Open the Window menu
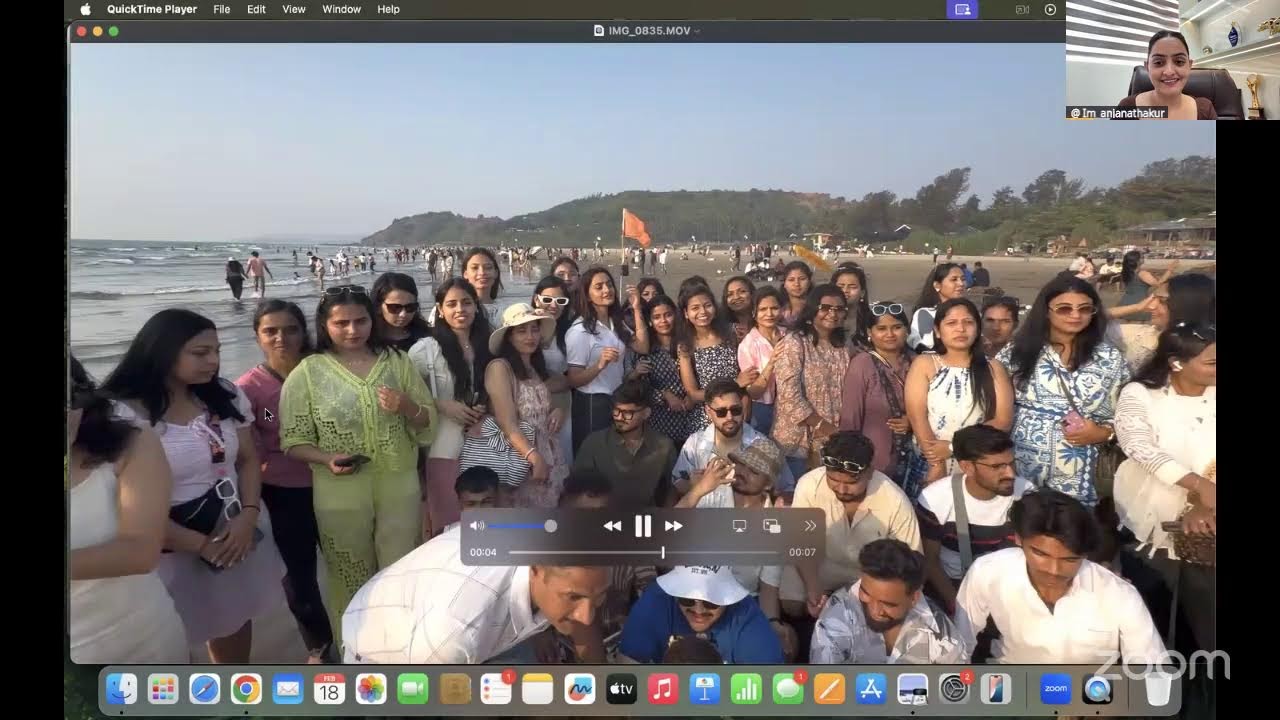This screenshot has height=720, width=1280. pos(341,9)
